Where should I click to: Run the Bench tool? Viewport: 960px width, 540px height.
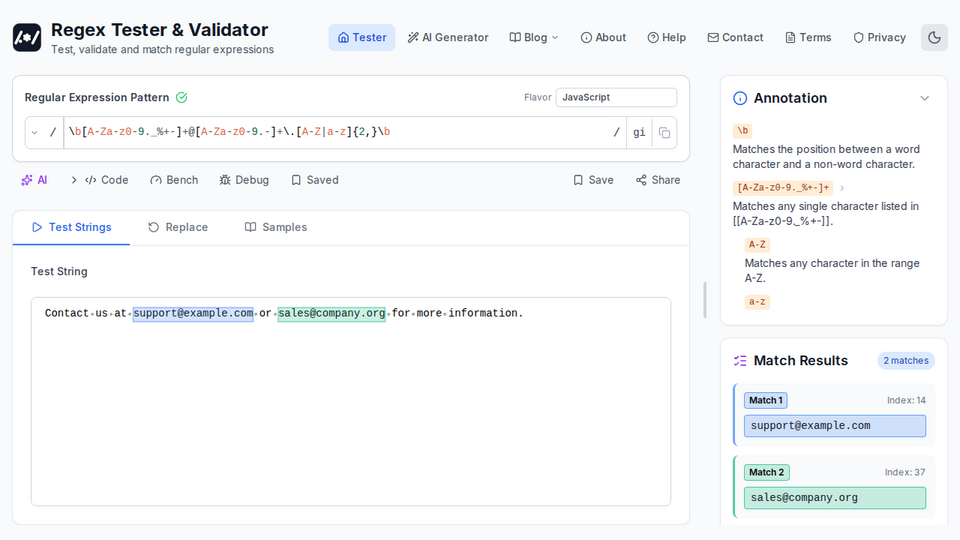coord(174,180)
